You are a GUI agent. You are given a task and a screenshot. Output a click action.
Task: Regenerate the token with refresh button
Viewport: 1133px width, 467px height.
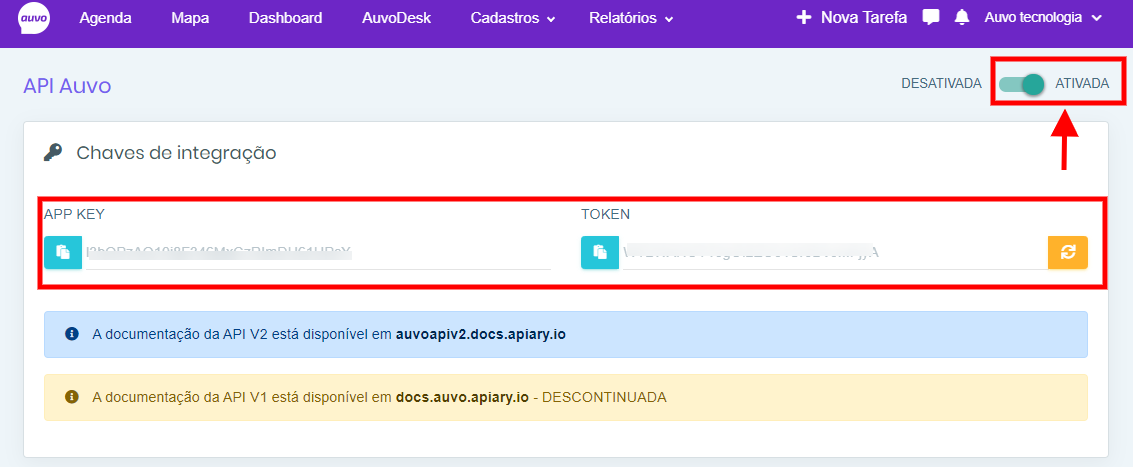pos(1067,252)
